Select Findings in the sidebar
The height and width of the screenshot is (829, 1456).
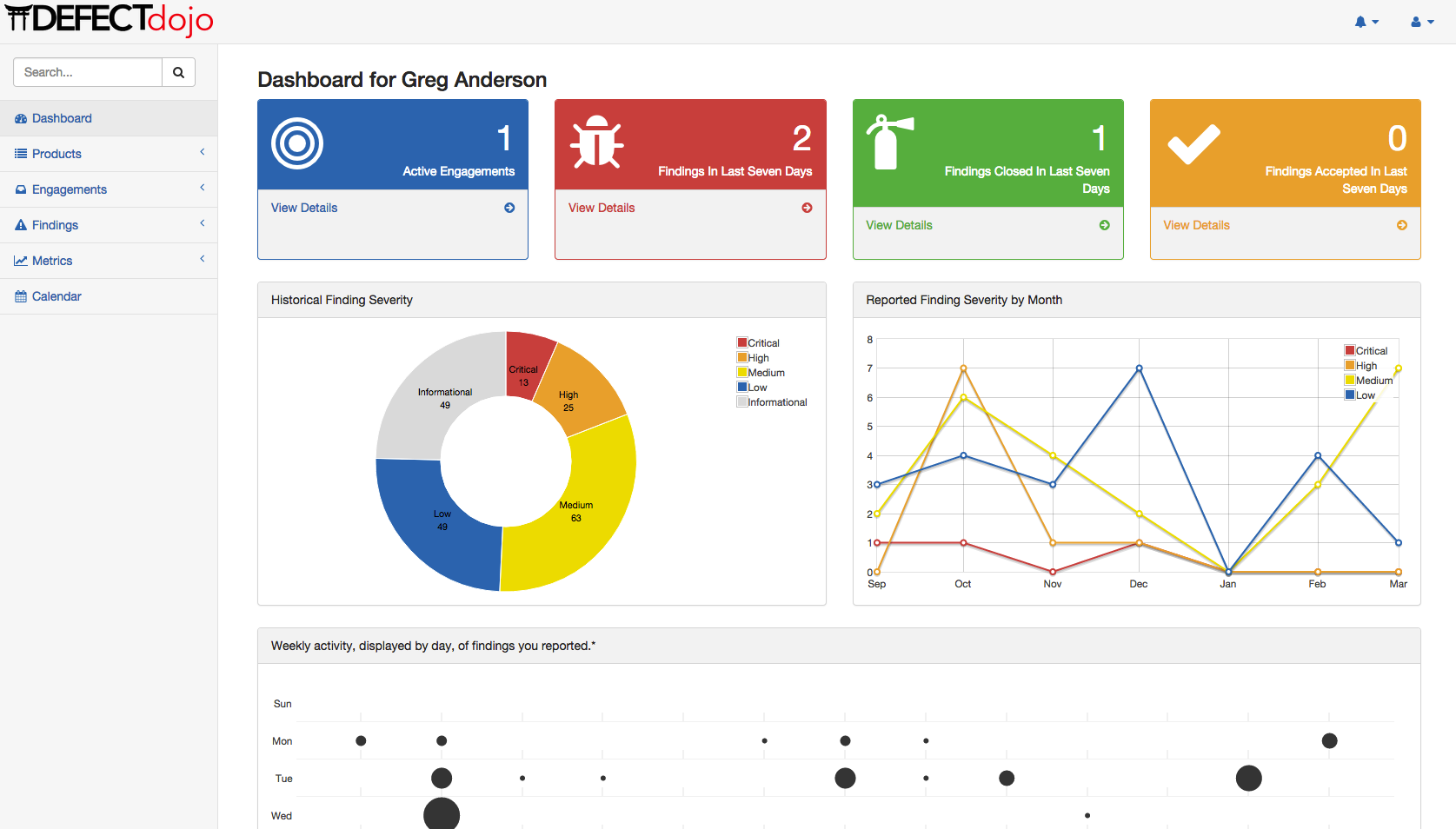tap(55, 224)
